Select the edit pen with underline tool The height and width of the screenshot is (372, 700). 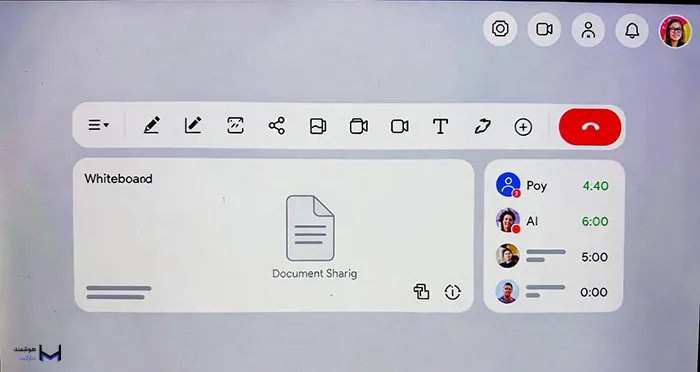pyautogui.click(x=193, y=125)
